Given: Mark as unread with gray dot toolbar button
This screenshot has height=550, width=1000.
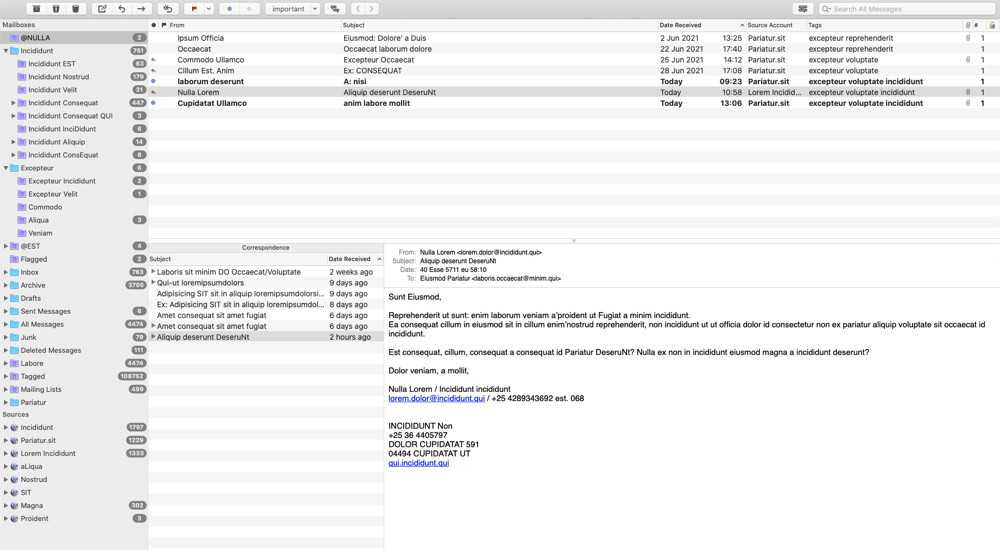Looking at the screenshot, I should coord(249,9).
